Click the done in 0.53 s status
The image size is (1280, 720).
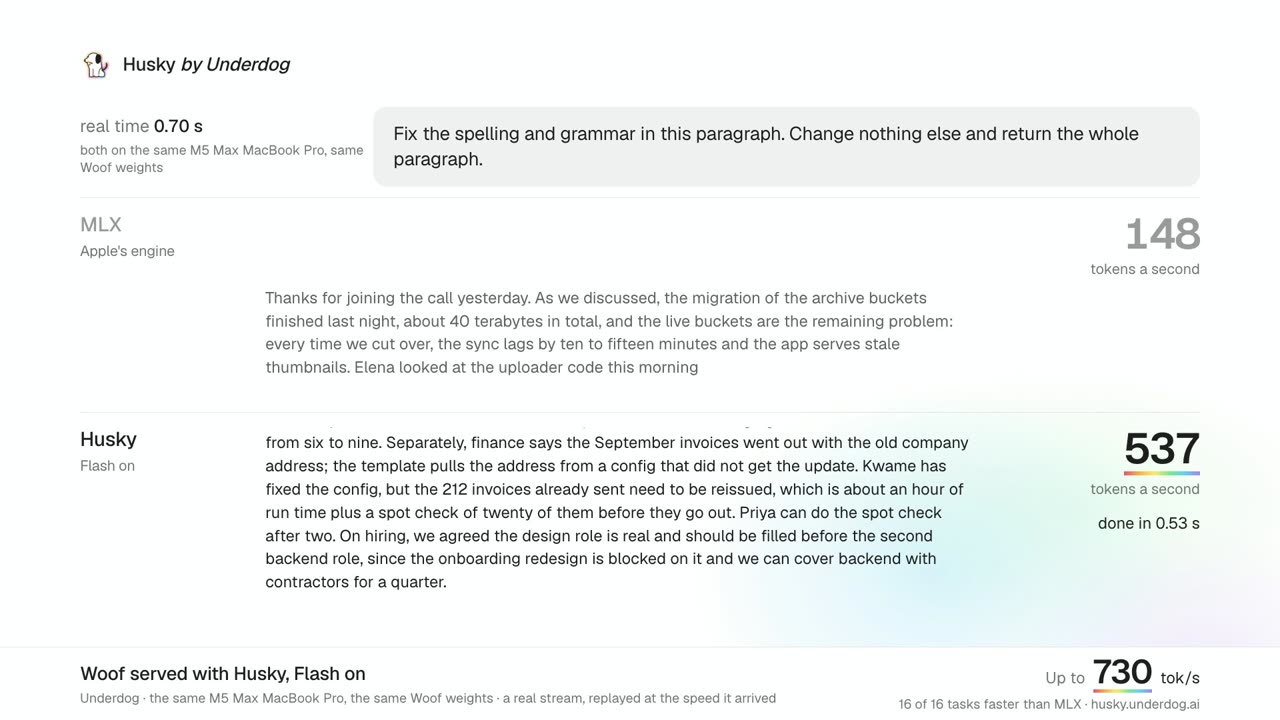(x=1149, y=523)
